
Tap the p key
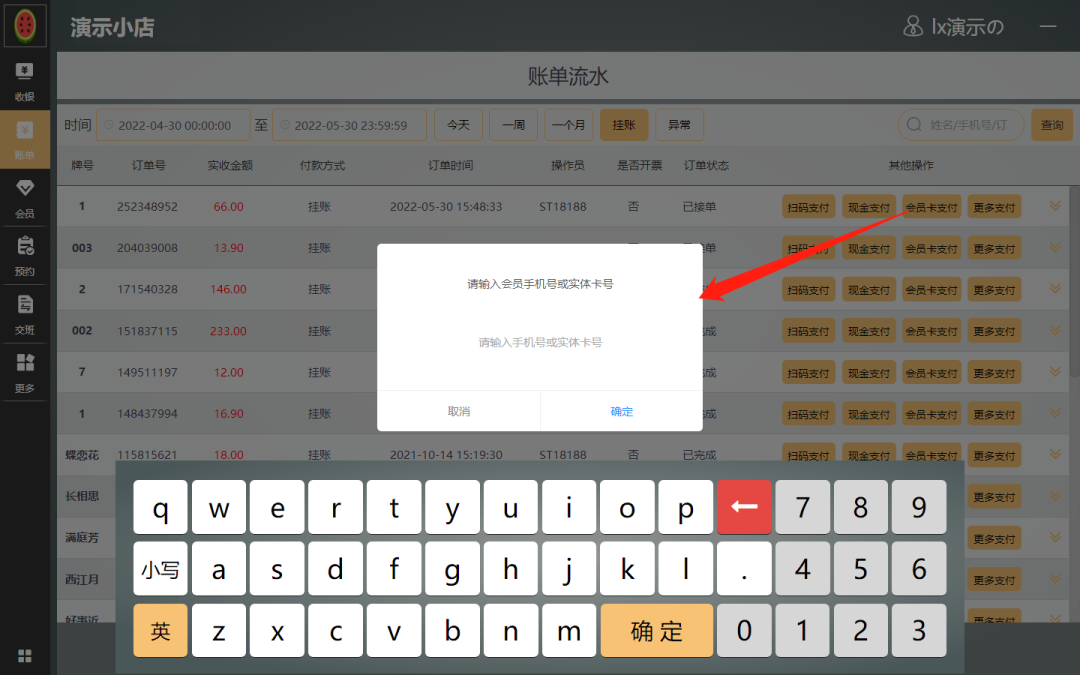(x=685, y=507)
